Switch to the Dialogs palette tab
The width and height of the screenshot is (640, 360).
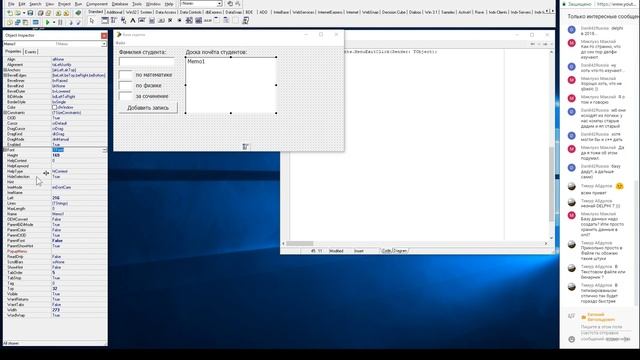click(415, 12)
